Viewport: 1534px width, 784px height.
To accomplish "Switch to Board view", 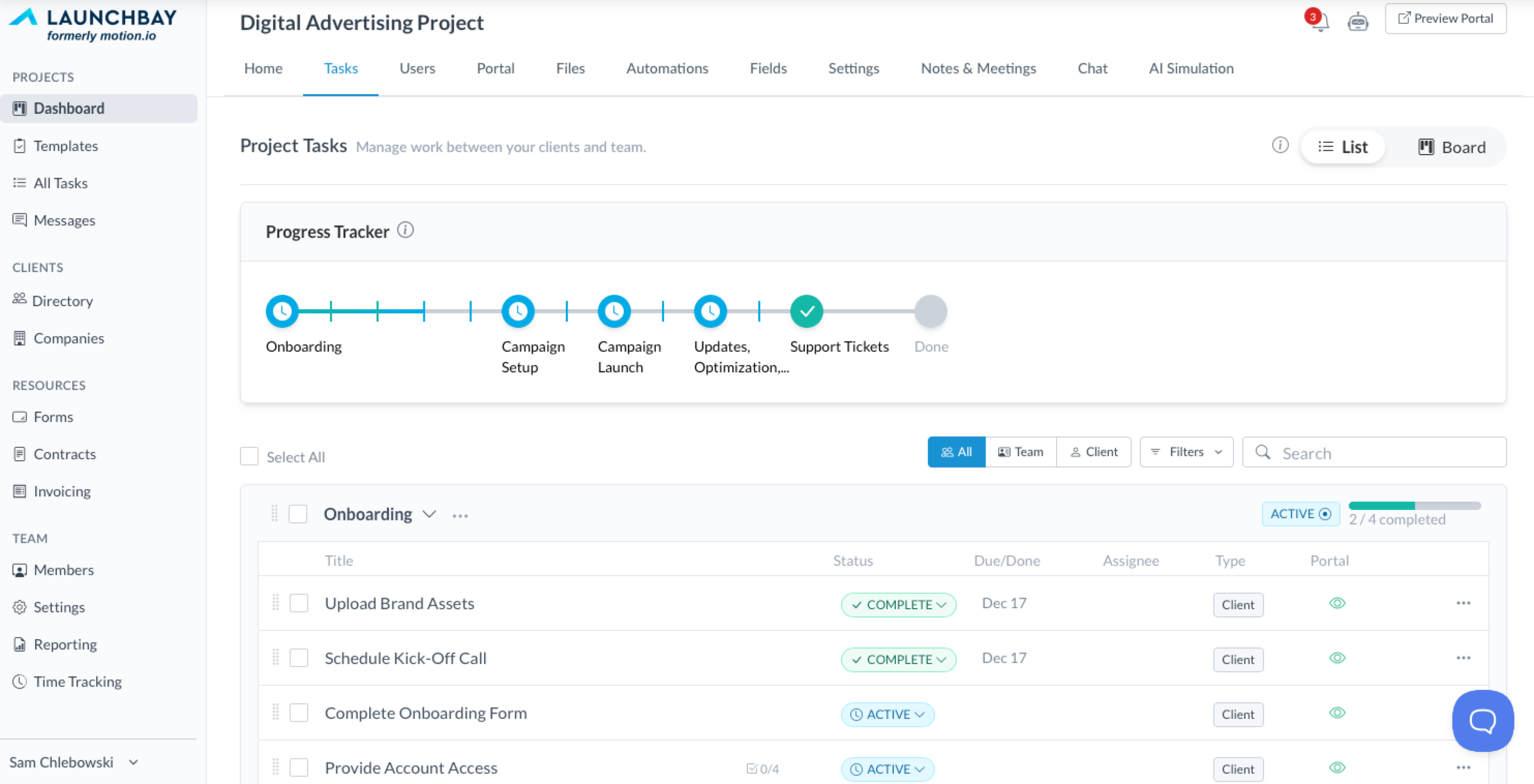I will pos(1452,147).
